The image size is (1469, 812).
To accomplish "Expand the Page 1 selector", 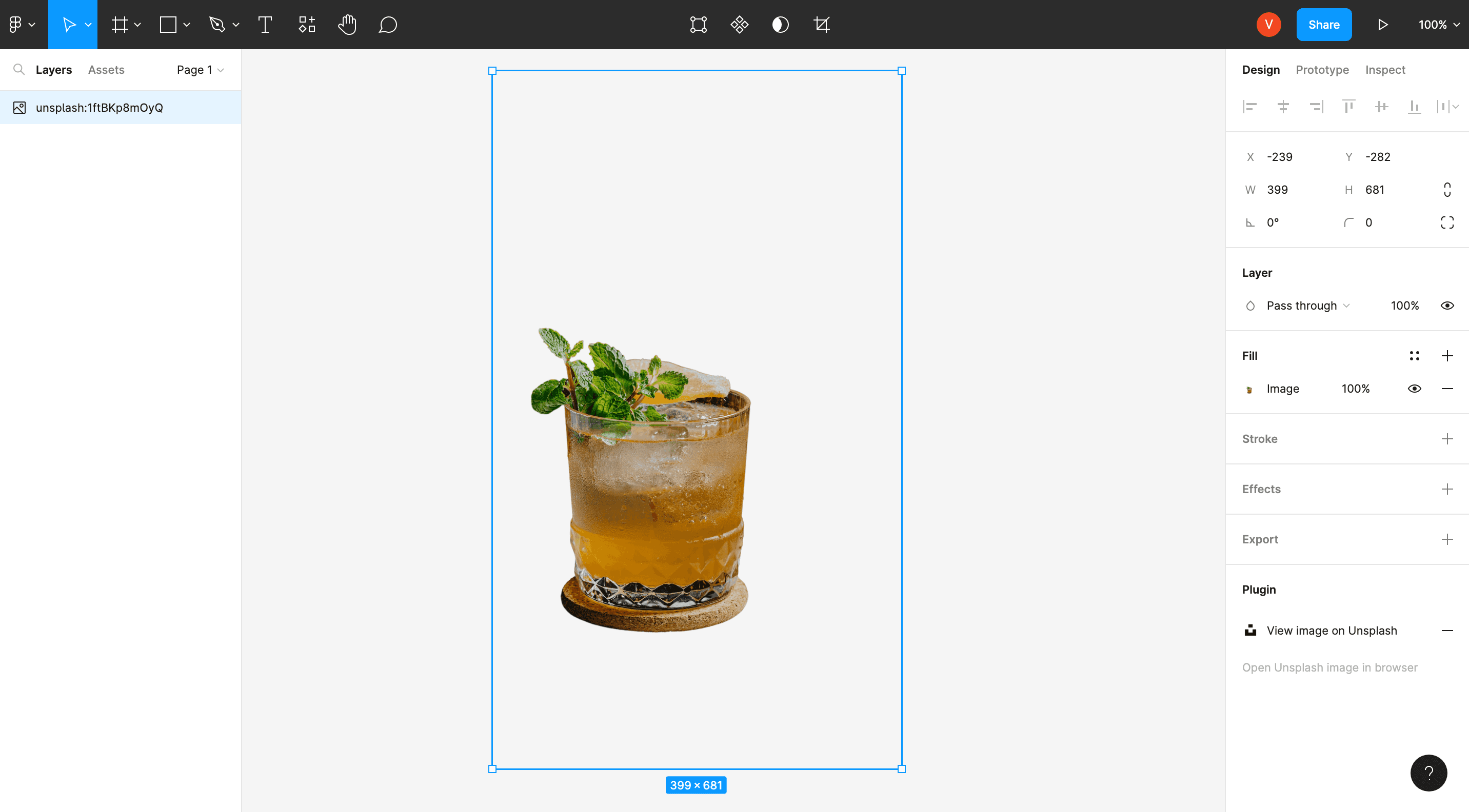I will pyautogui.click(x=199, y=70).
